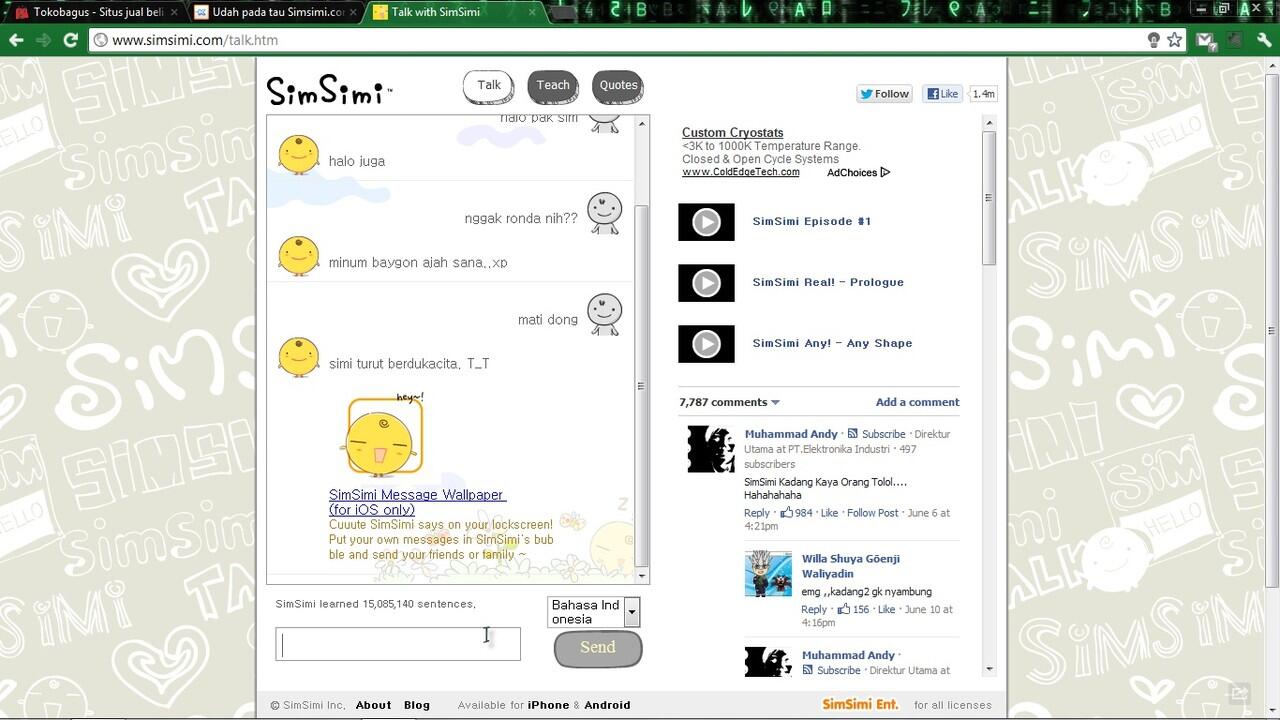Screen dimensions: 1280x720
Task: Open the Blog footer link
Action: (x=417, y=705)
